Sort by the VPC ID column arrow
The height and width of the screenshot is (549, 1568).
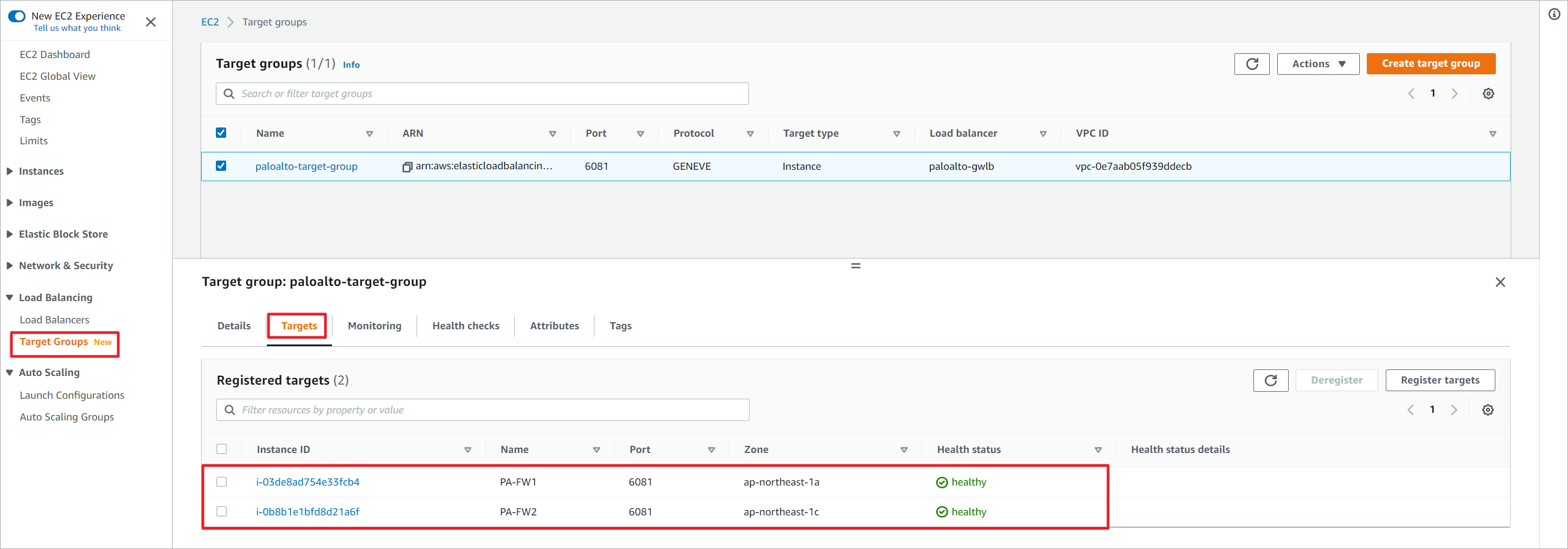pos(1493,134)
